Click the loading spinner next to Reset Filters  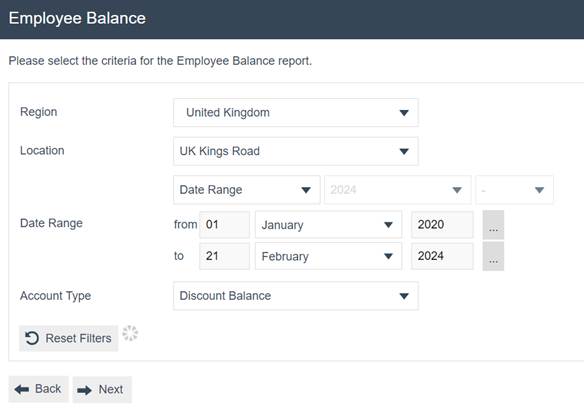[x=130, y=333]
